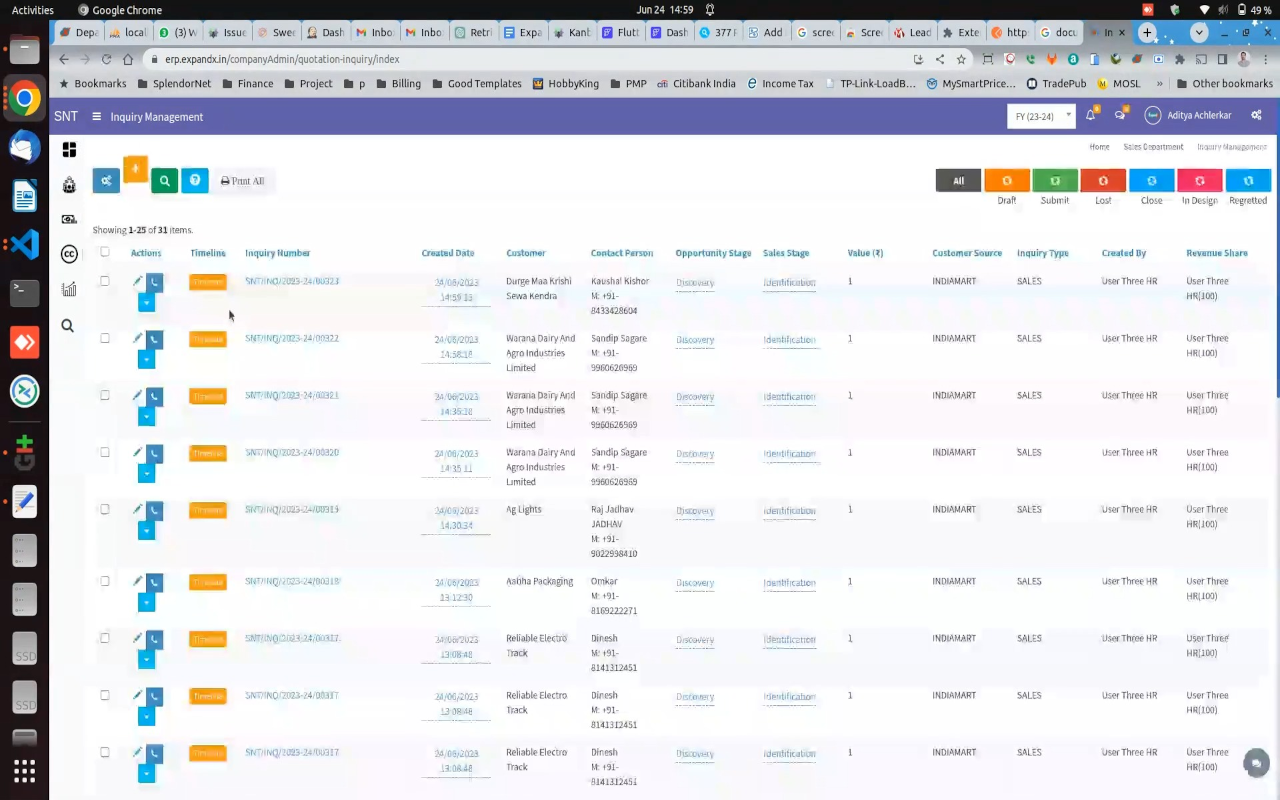Expand the action dropdown arrow for inquiry 00323

[x=146, y=302]
